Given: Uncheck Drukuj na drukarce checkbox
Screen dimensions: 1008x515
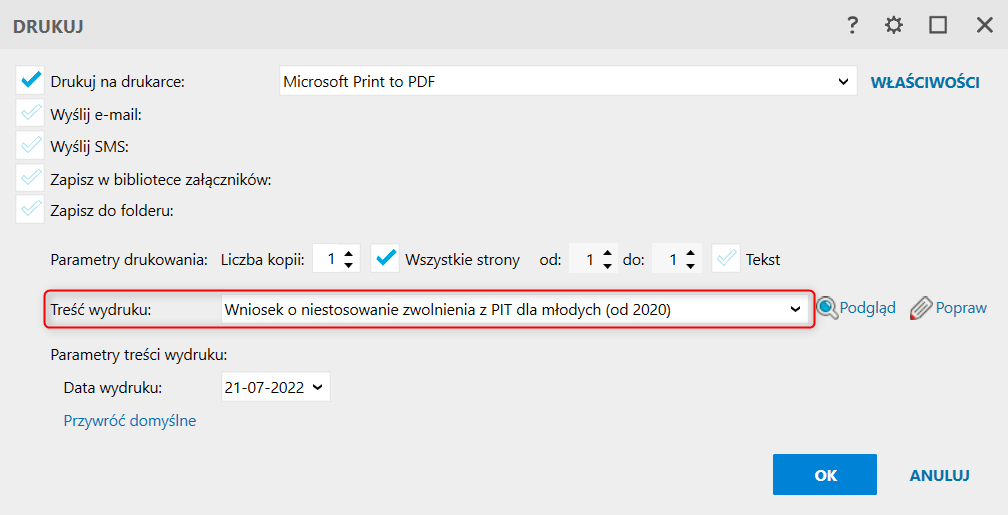Looking at the screenshot, I should [30, 80].
